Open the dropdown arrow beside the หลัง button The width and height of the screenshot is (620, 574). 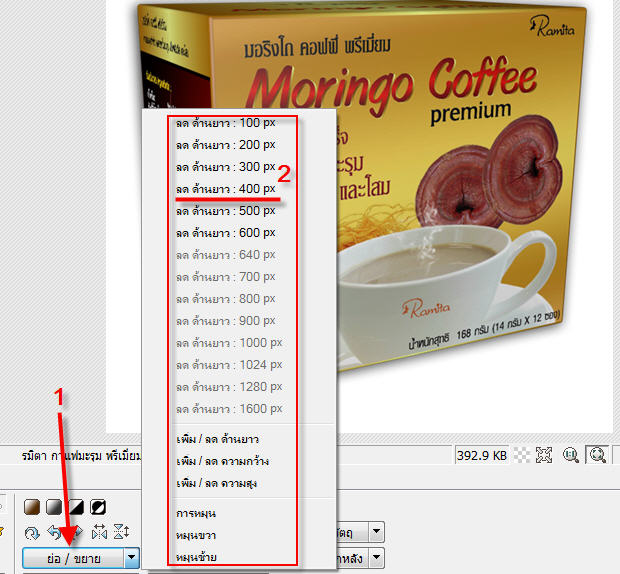pos(377,558)
